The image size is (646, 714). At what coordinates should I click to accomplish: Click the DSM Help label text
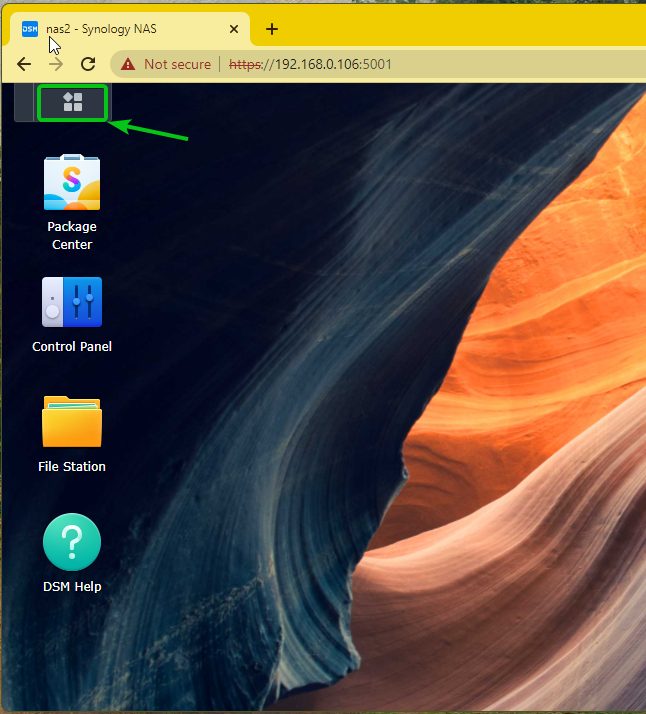72,586
